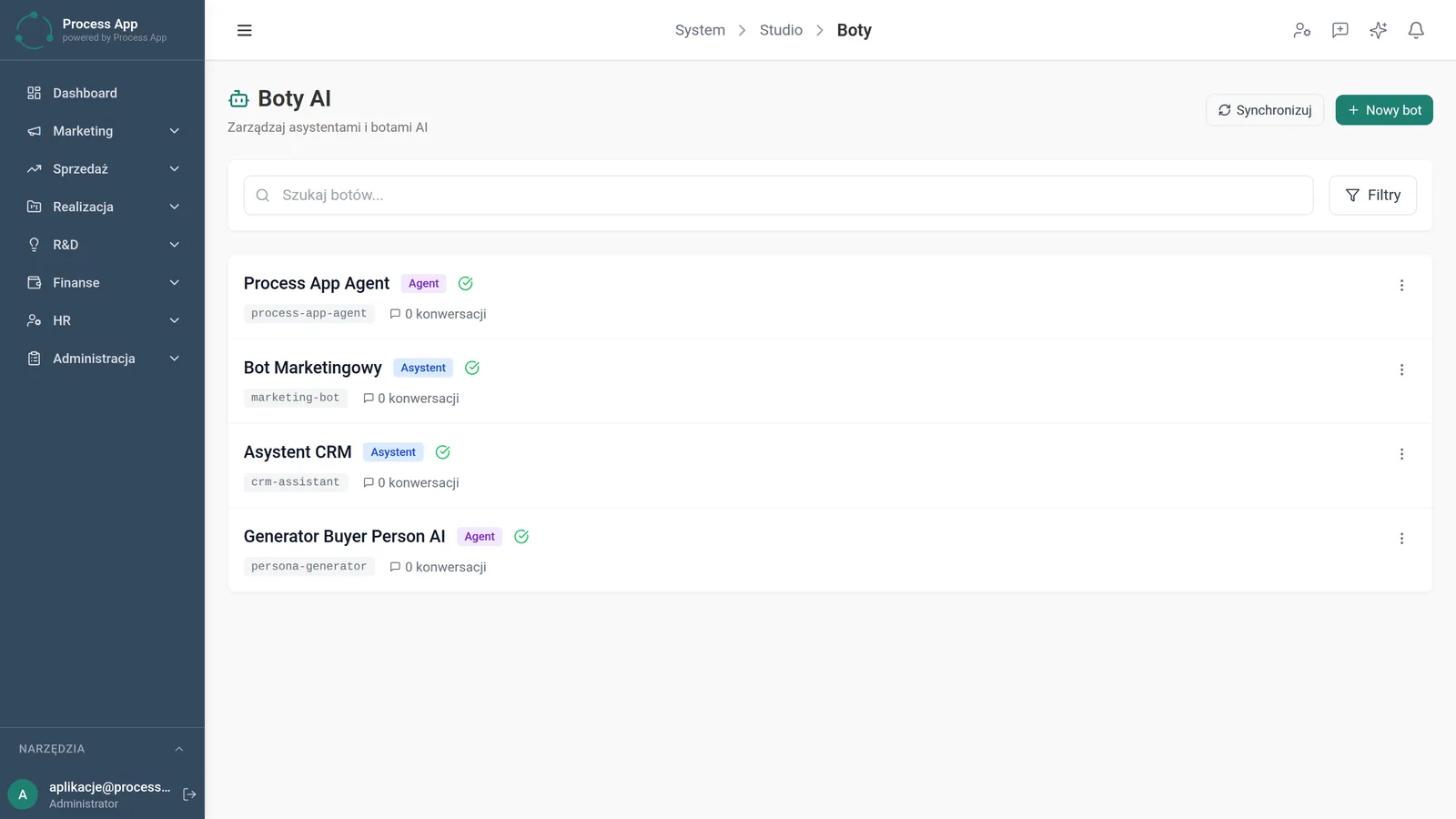Open user settings icon in header
Screen dimensions: 1456x819
coord(1302,30)
